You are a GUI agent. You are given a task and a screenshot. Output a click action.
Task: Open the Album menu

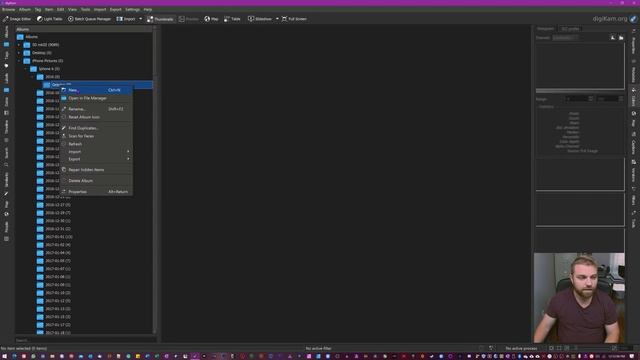(25, 9)
